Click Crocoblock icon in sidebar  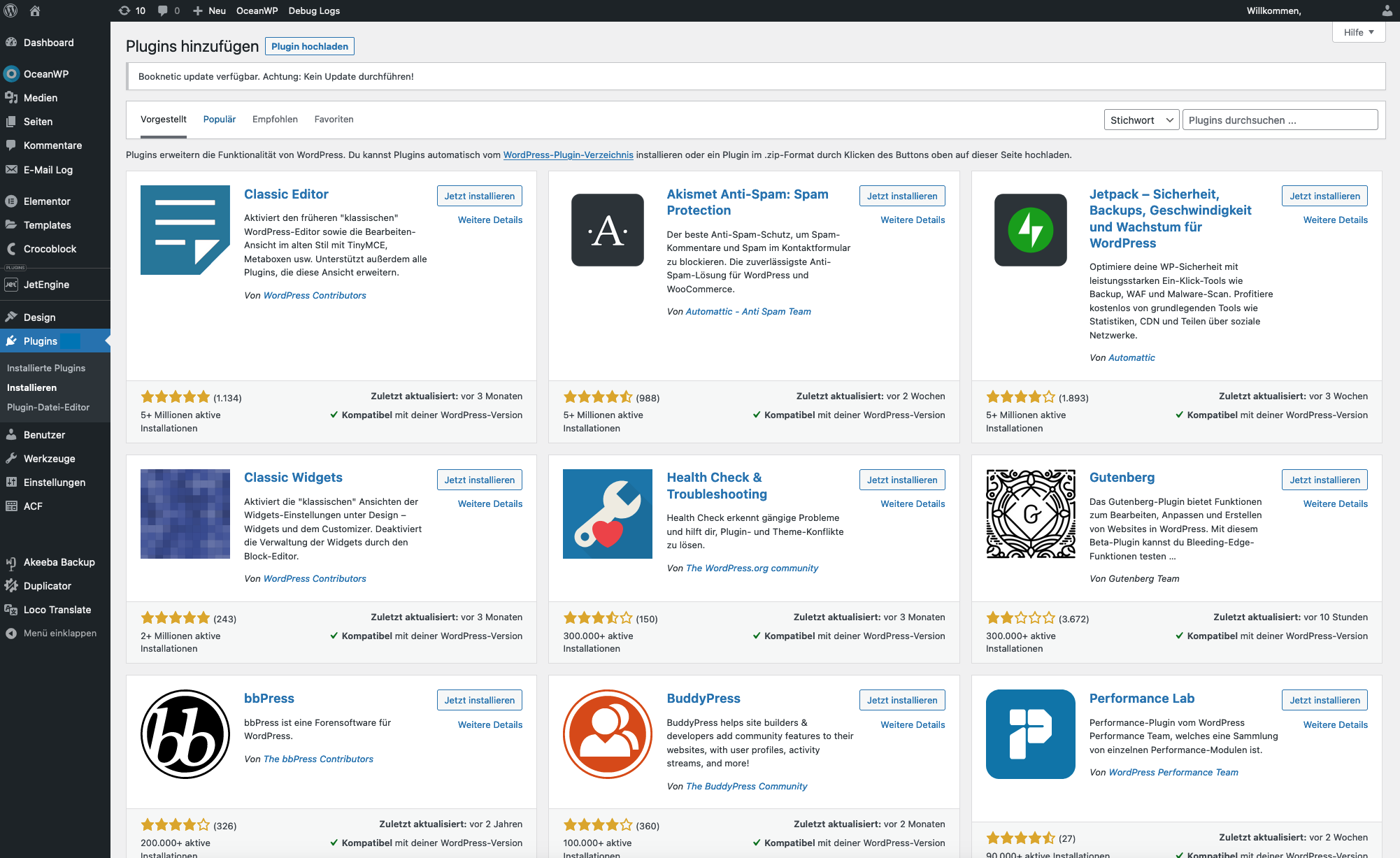11,249
